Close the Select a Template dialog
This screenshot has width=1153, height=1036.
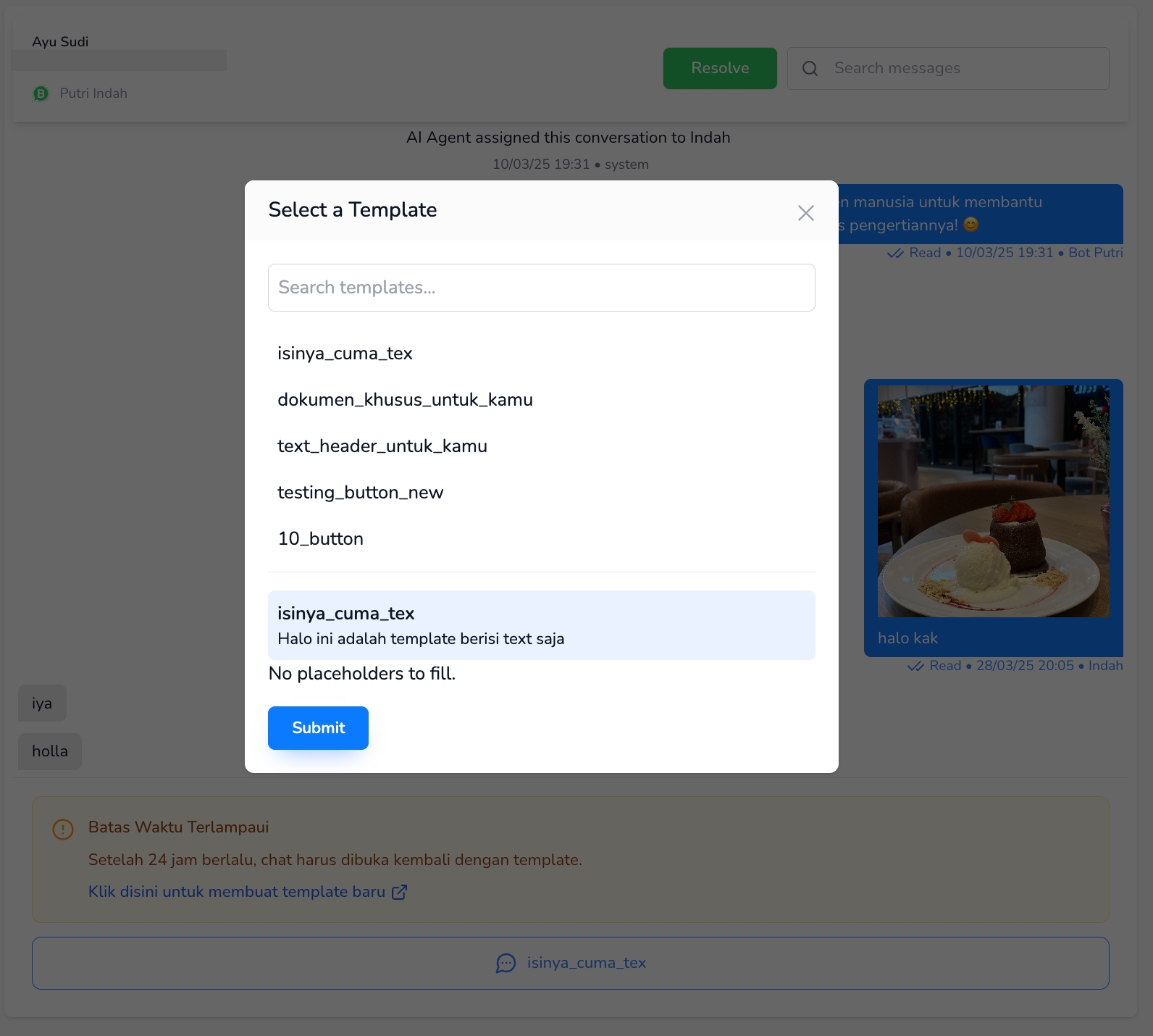point(805,213)
